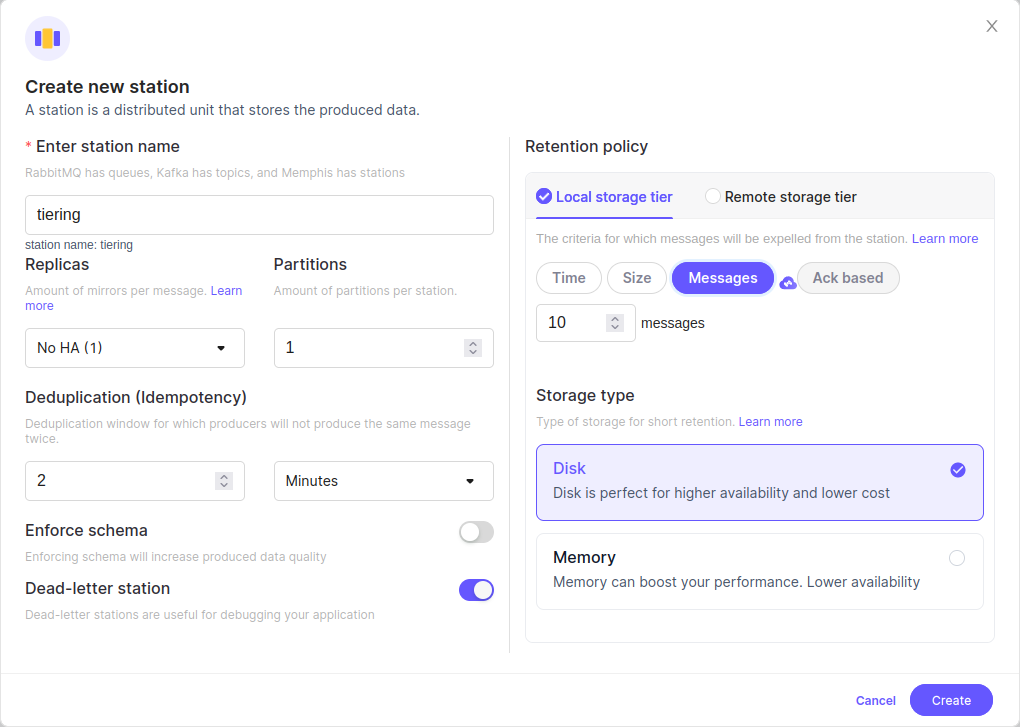
Task: Click the Partitions number stepper arrows
Action: [473, 348]
